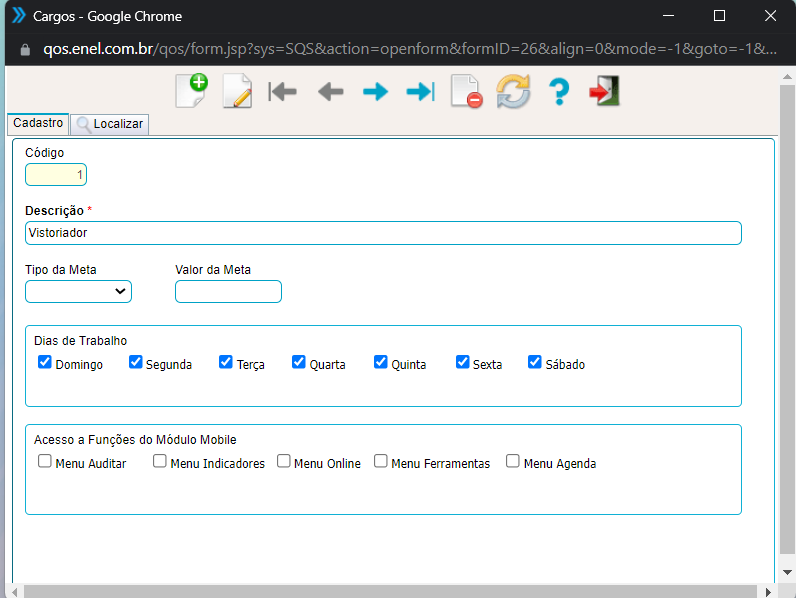Exit the form using the door icon
The height and width of the screenshot is (598, 796).
(x=604, y=92)
